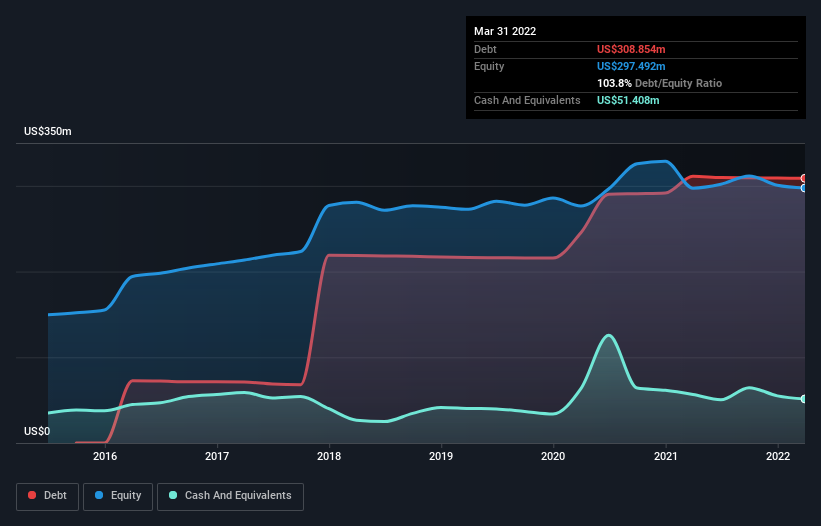The image size is (821, 526).
Task: Click the blue dot in Equity legend
Action: click(99, 495)
